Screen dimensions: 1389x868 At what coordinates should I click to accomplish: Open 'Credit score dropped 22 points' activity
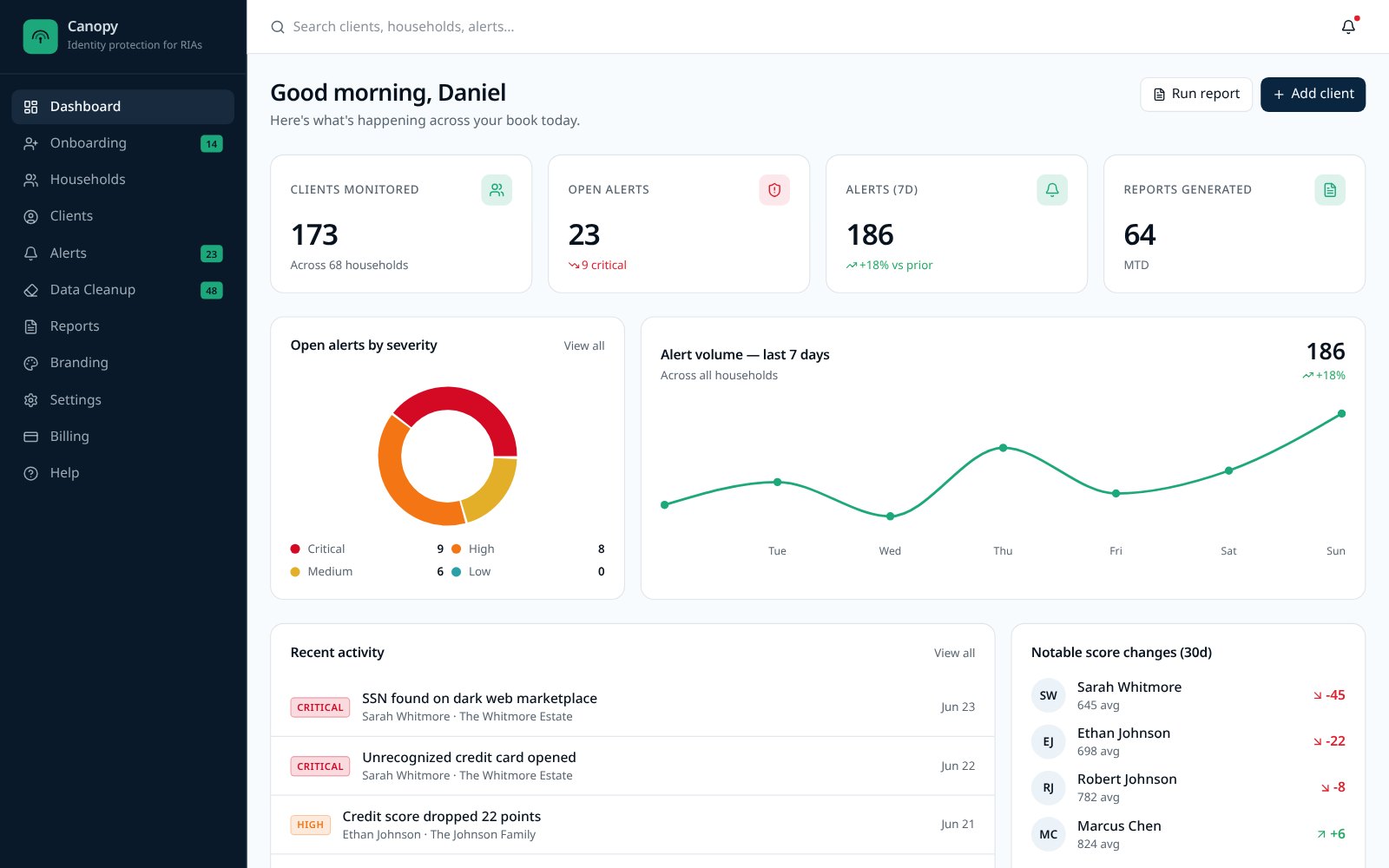point(632,825)
